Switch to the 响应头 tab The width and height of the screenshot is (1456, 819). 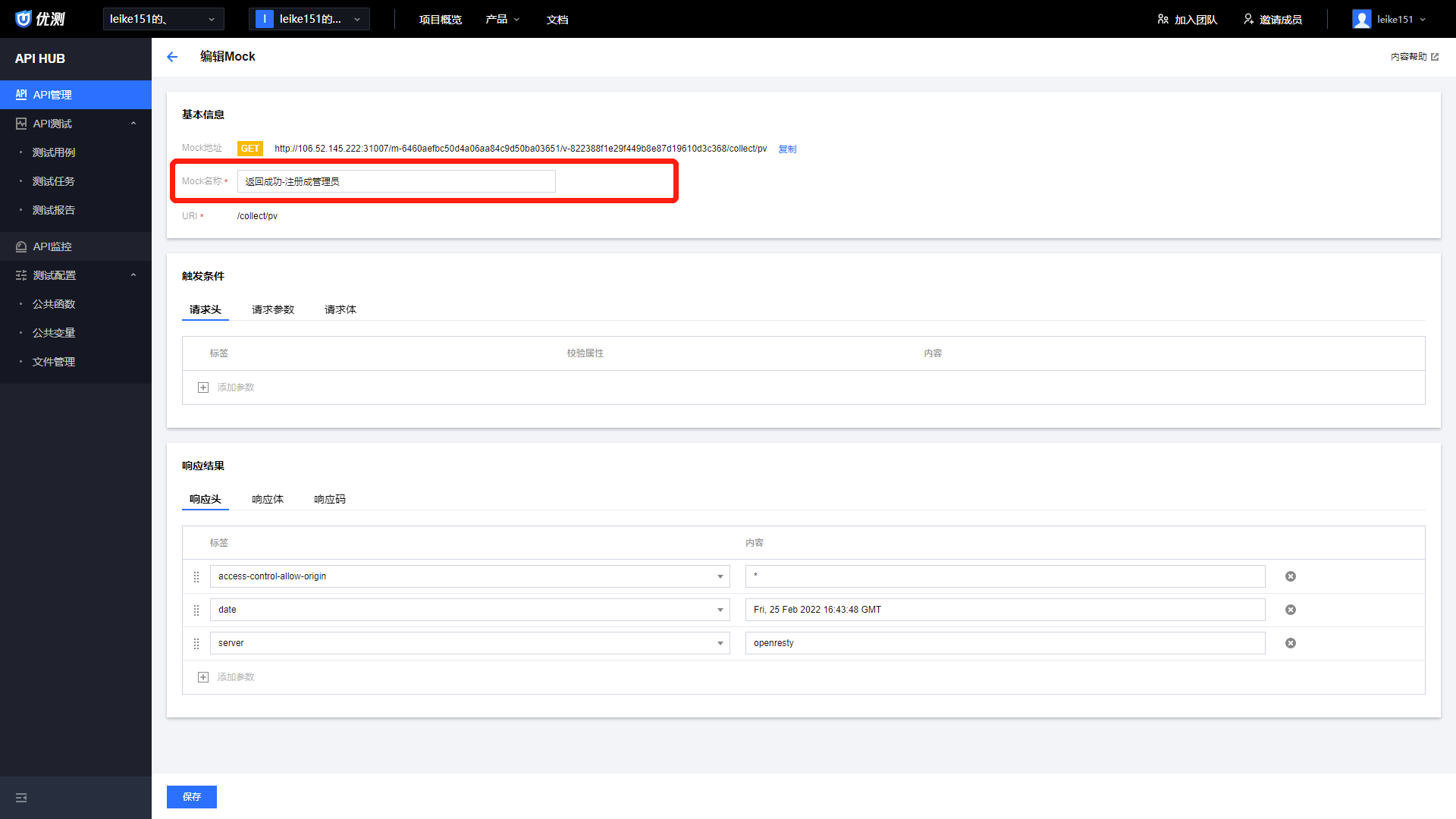206,499
